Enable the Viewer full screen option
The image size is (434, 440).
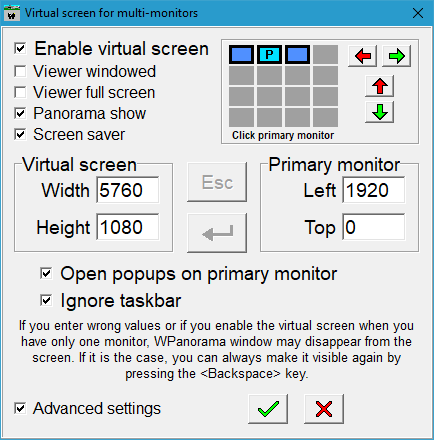[x=20, y=92]
